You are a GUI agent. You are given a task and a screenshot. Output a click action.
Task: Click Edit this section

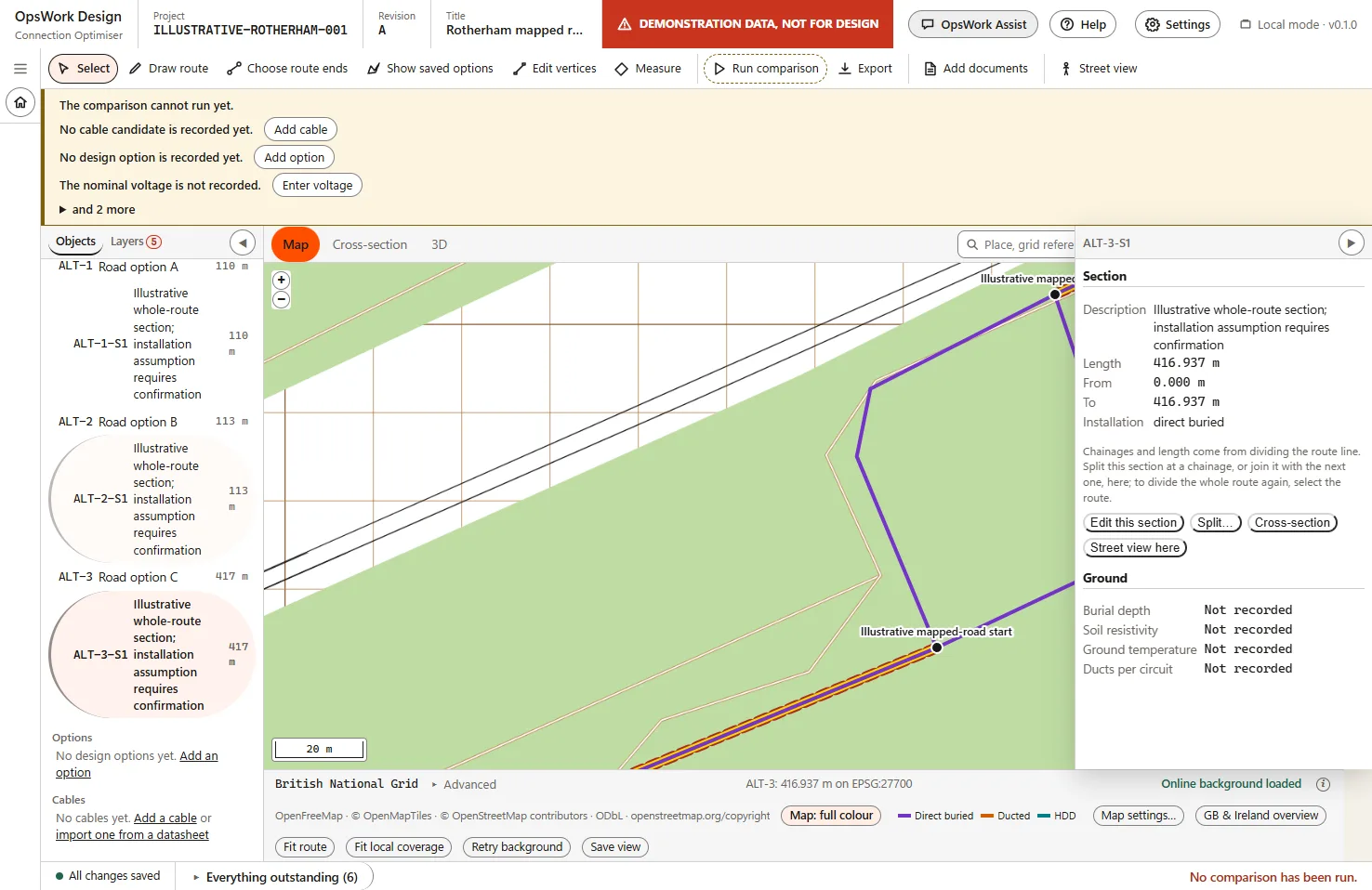(x=1134, y=523)
